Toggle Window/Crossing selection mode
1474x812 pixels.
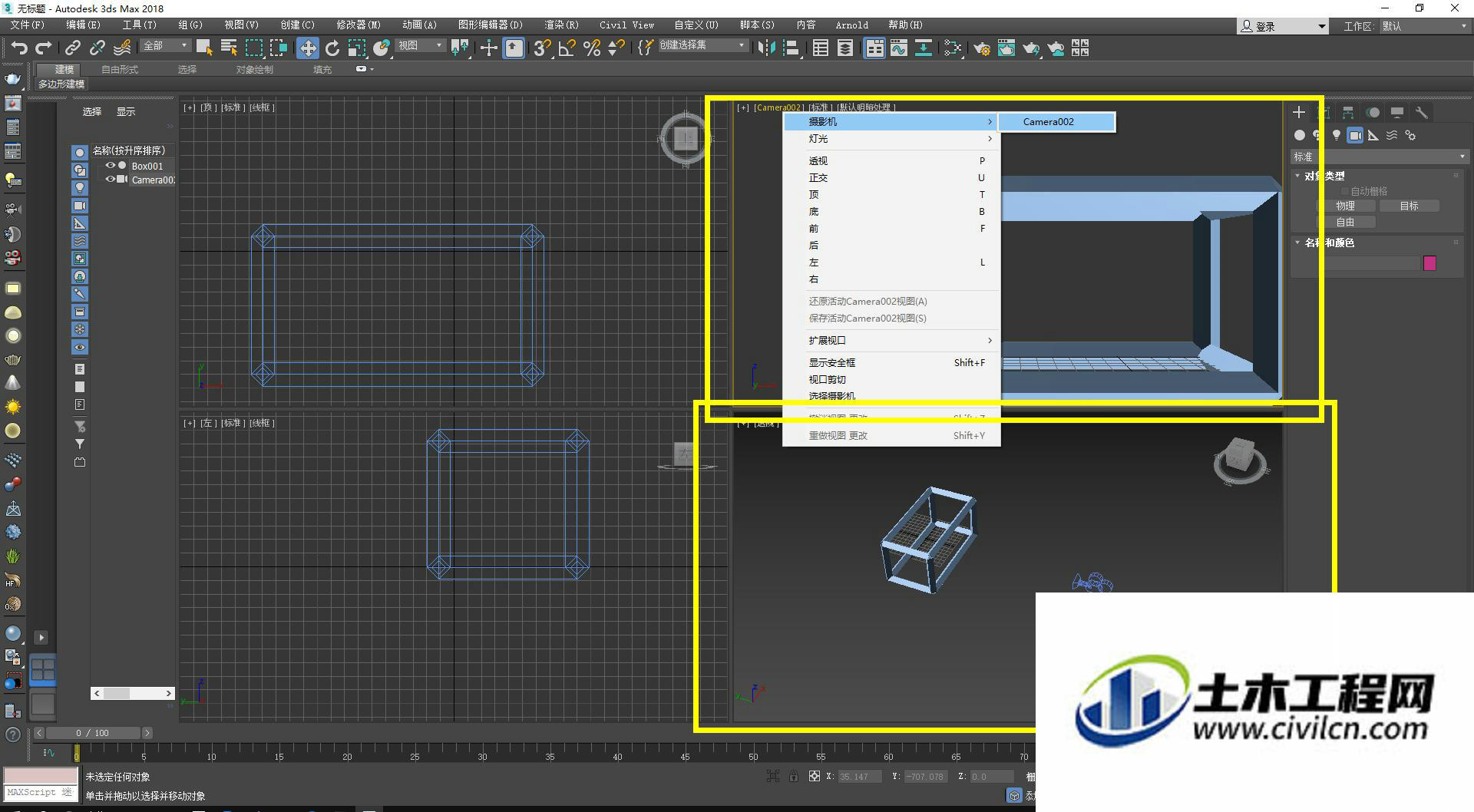(x=278, y=48)
